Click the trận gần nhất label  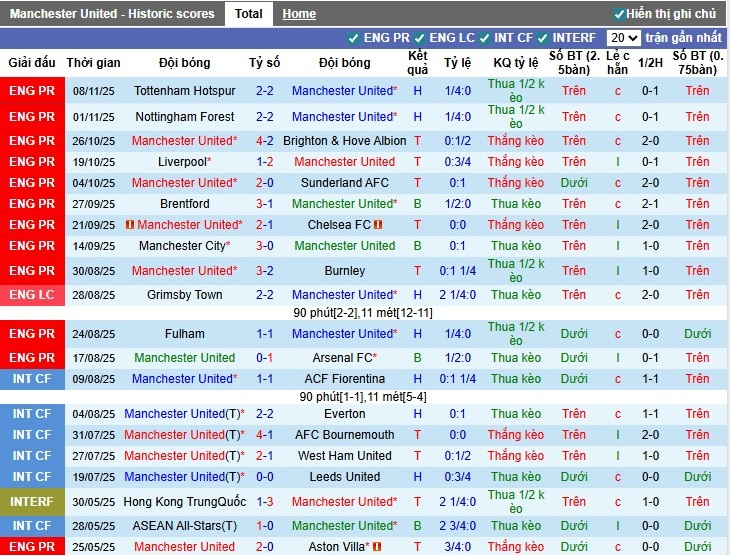[x=683, y=38]
